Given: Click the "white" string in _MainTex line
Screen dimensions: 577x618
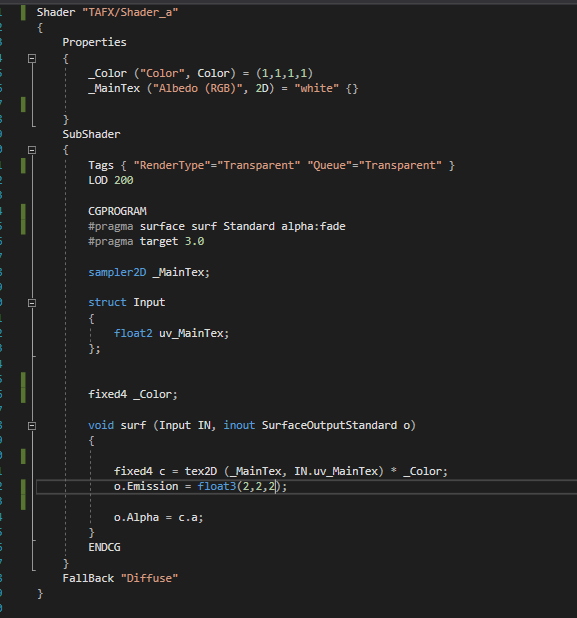Looking at the screenshot, I should [x=316, y=88].
